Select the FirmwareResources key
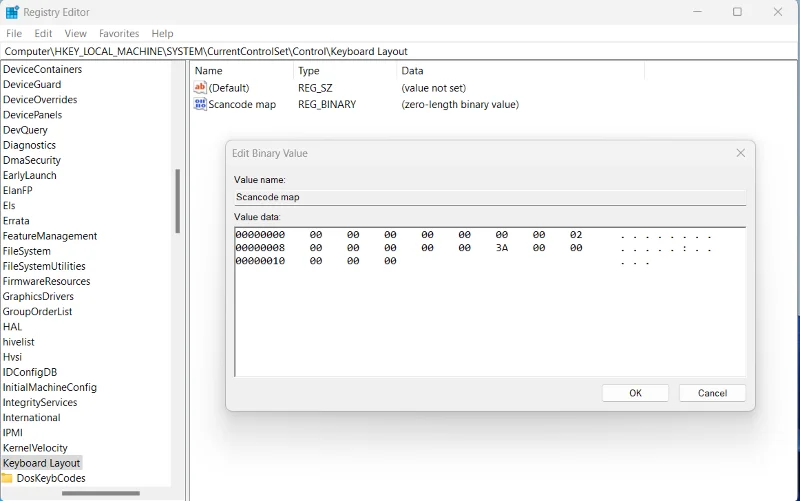Viewport: 800px width, 501px height. (x=46, y=281)
